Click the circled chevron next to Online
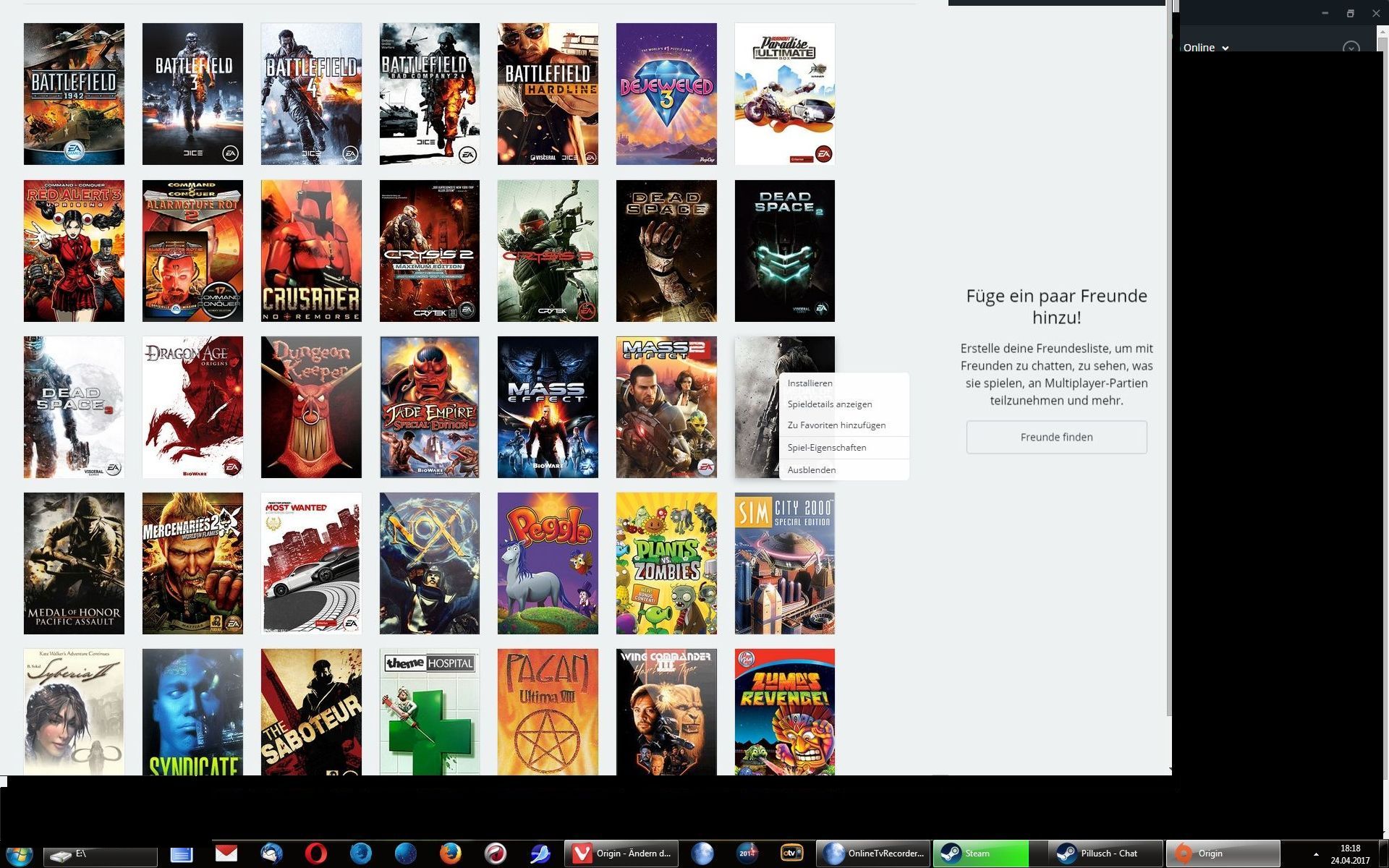 click(x=1350, y=48)
